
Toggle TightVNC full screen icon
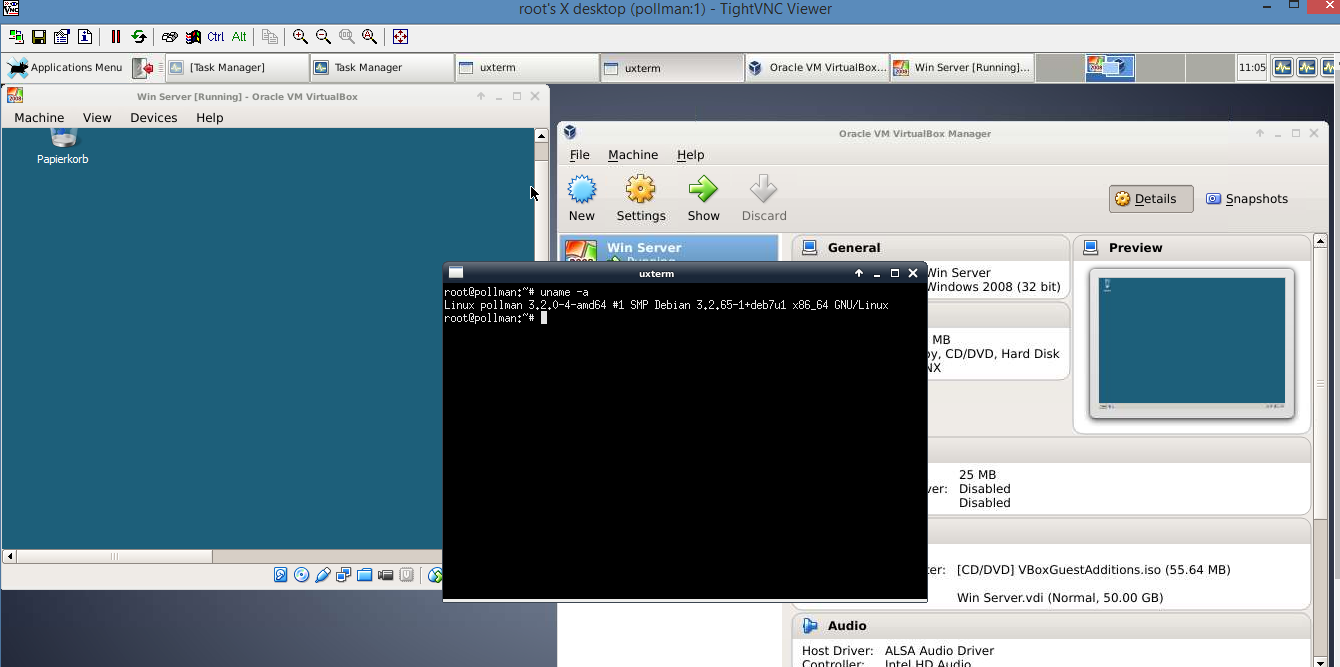[400, 37]
